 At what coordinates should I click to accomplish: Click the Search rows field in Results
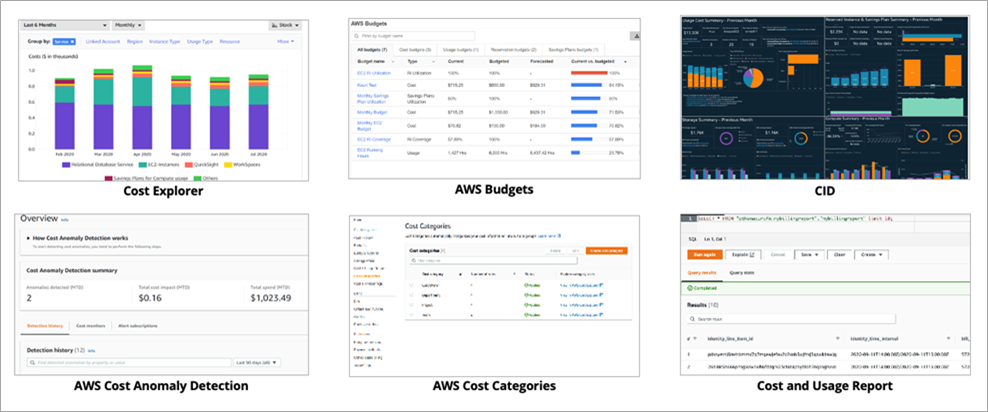791,319
